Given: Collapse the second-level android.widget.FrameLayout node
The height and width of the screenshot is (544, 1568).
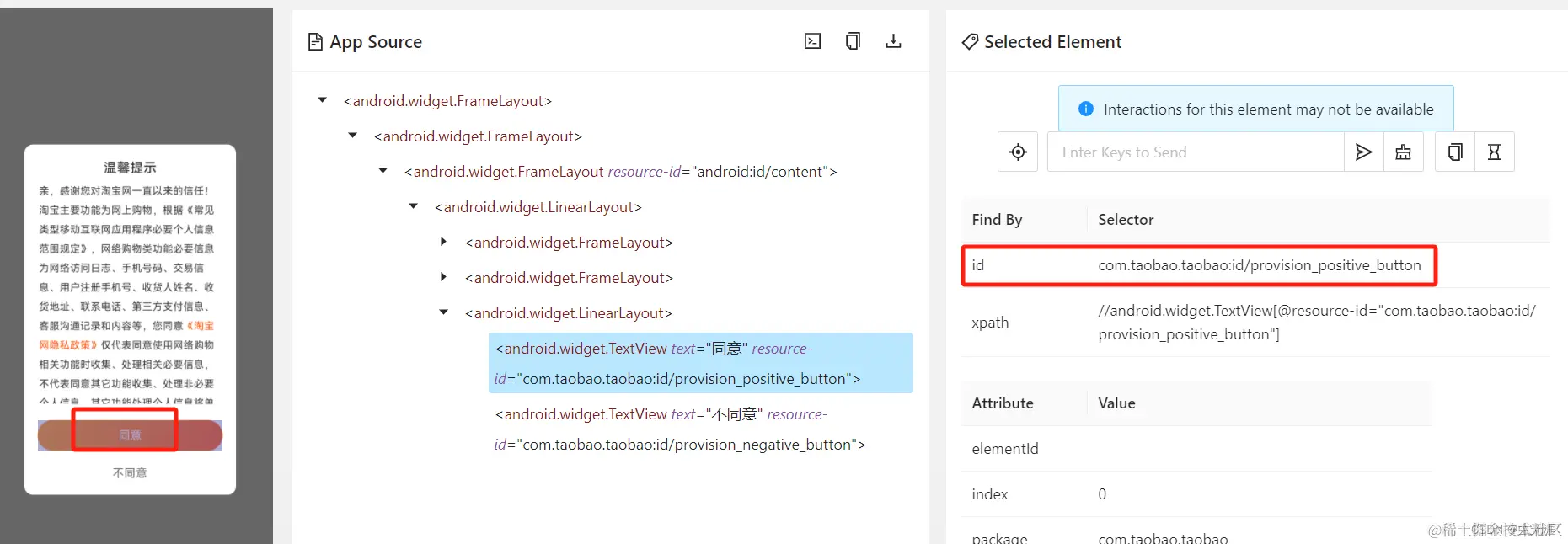Looking at the screenshot, I should 352,136.
